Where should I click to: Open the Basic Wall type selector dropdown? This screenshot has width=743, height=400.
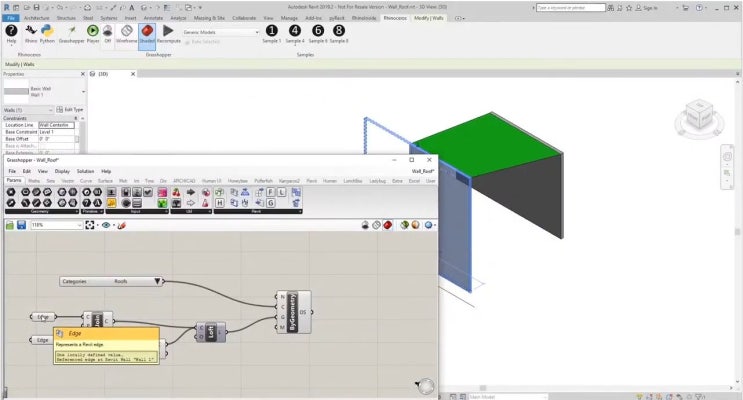pos(45,91)
